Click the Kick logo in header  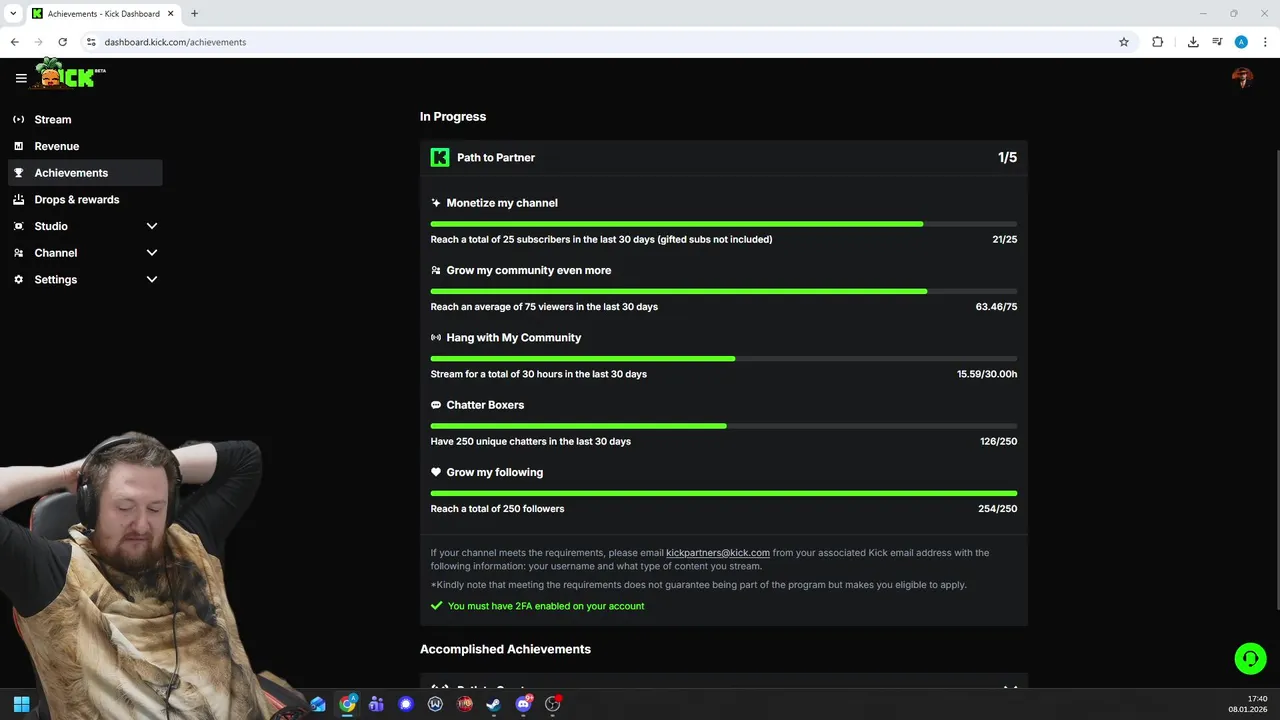[70, 74]
